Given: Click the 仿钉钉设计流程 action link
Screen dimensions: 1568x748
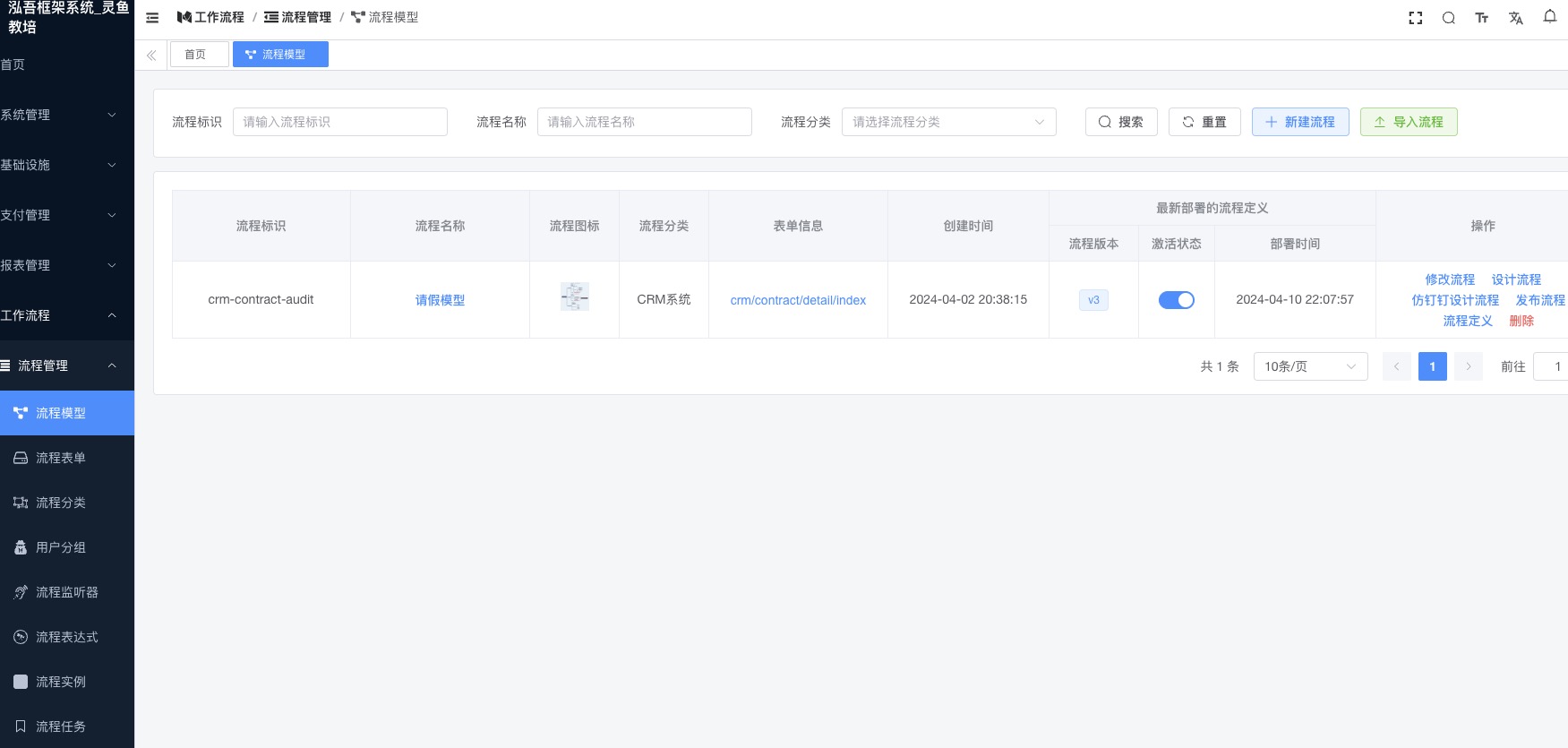Looking at the screenshot, I should point(1455,300).
